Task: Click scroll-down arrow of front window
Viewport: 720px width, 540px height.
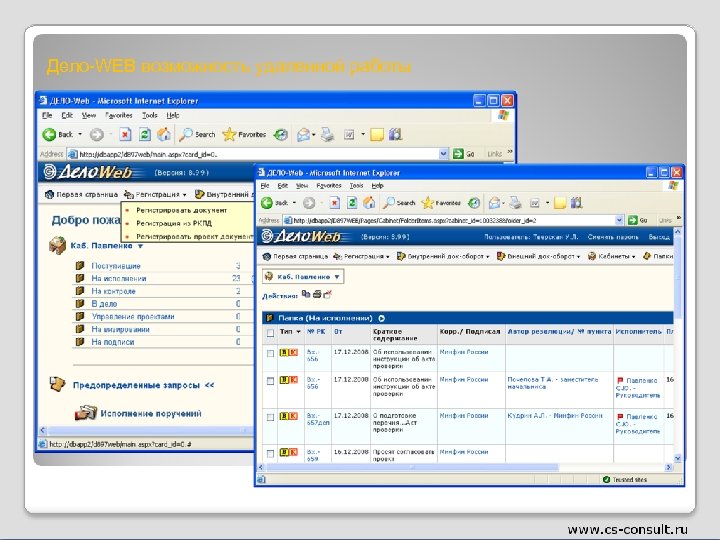Action: 677,458
